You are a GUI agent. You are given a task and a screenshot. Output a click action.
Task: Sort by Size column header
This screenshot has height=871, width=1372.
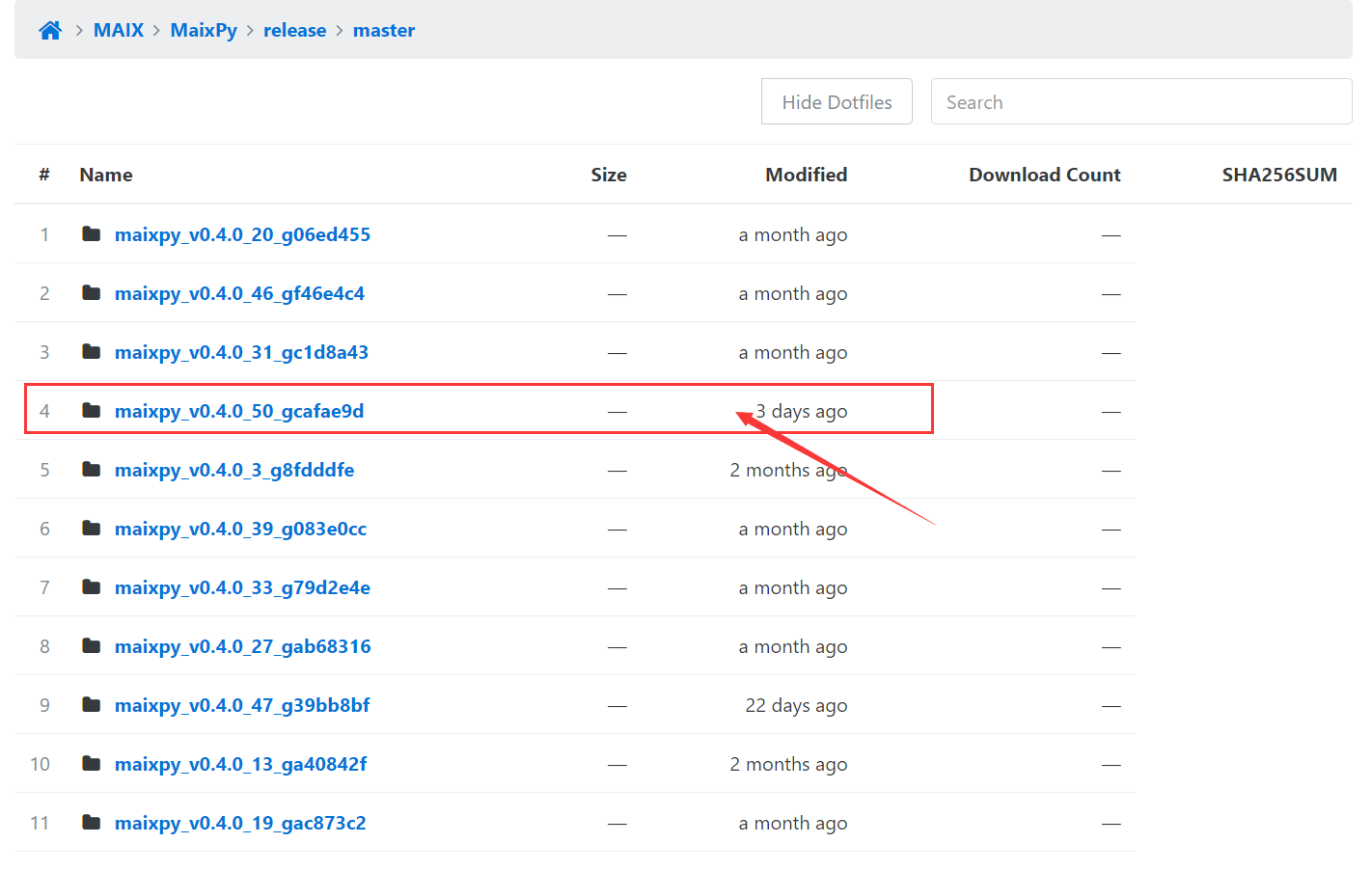coord(609,175)
